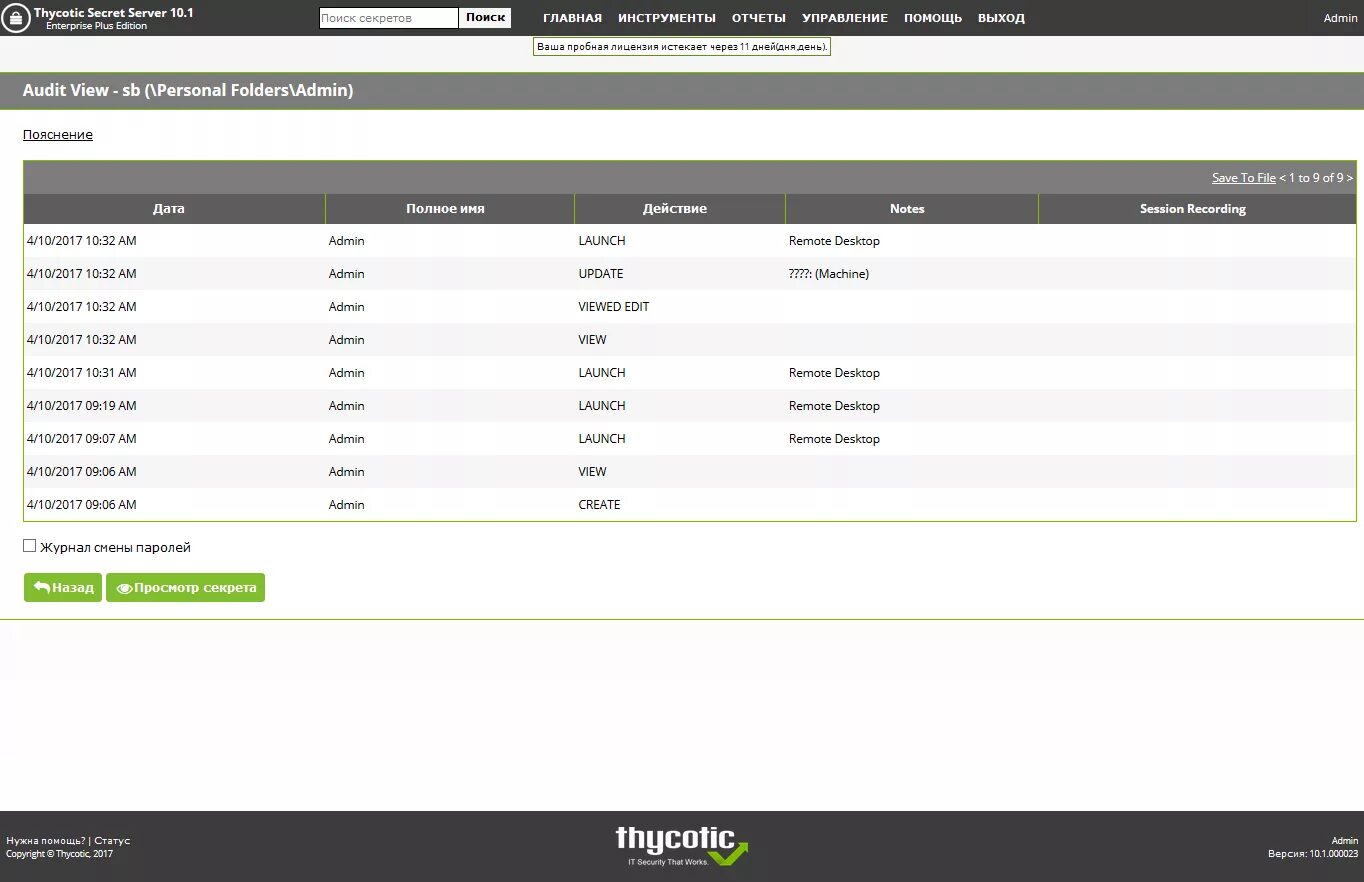The image size is (1364, 882).
Task: Click the trial license expiry notice
Action: point(682,46)
